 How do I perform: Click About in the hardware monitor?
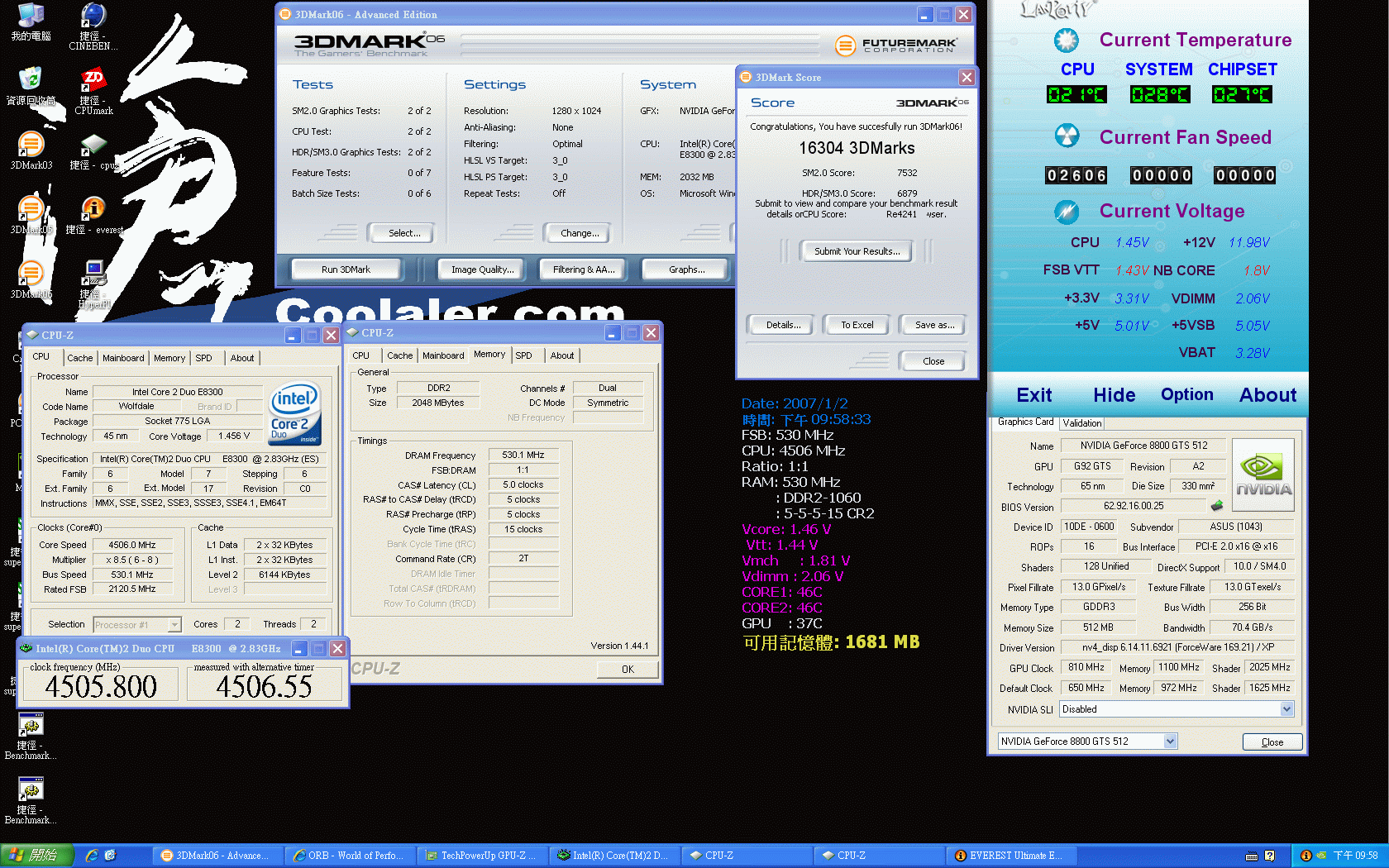click(x=1267, y=395)
